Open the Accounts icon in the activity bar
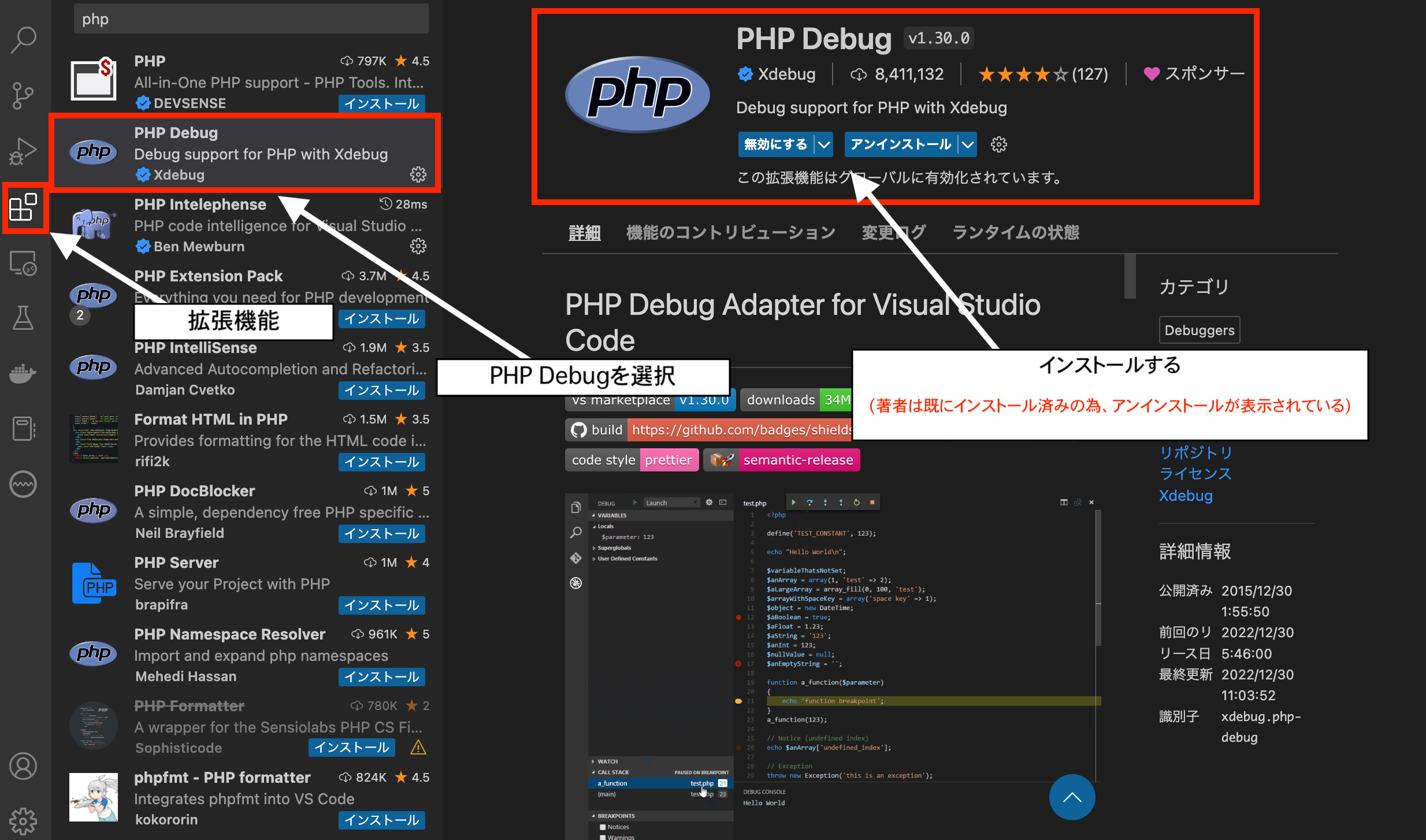This screenshot has width=1426, height=840. point(23,766)
